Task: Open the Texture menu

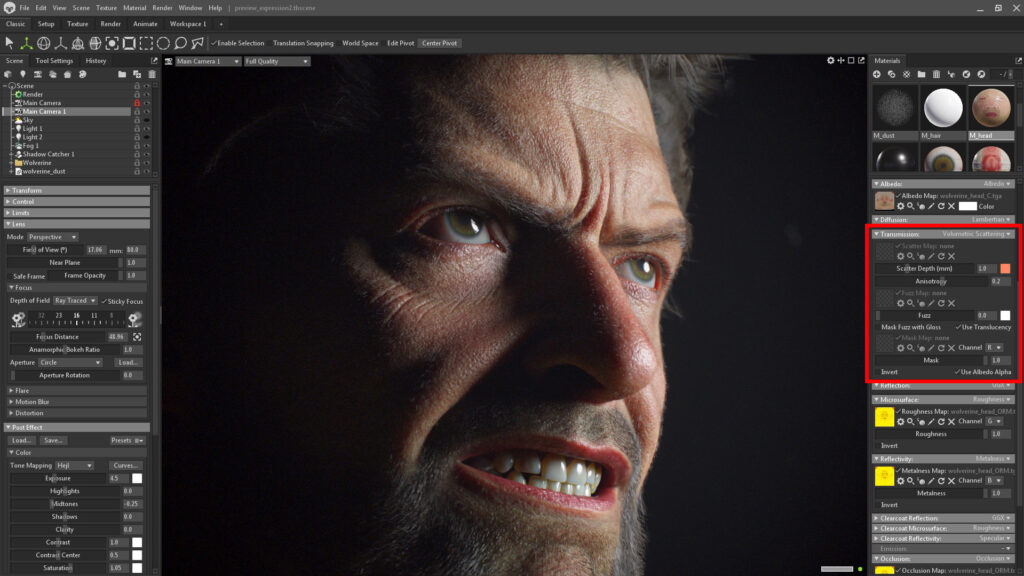Action: pos(107,7)
